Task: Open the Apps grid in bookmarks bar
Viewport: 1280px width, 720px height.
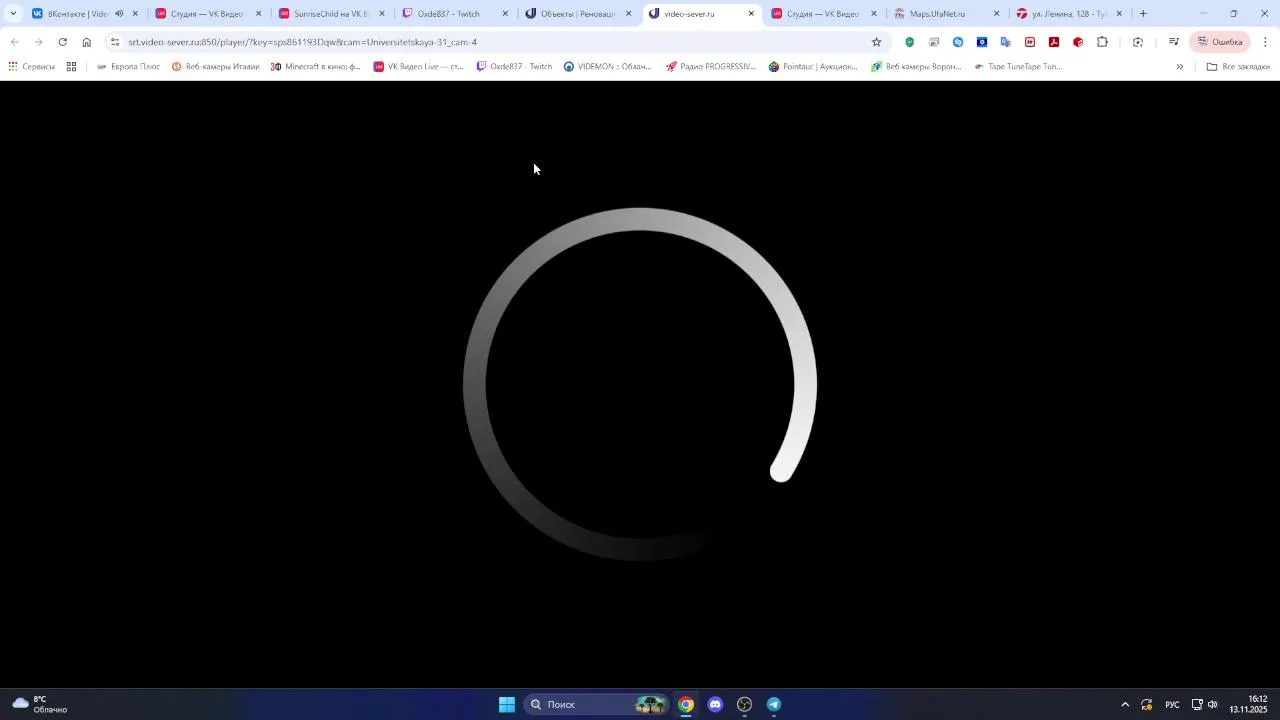Action: [x=71, y=67]
